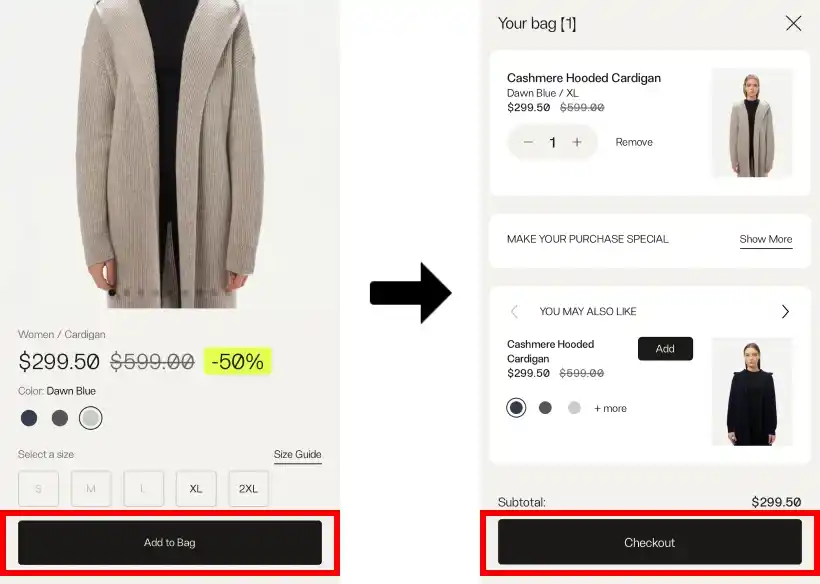Pick the gray swatch in recommended item
Viewport: 820px width, 584px height.
point(545,407)
